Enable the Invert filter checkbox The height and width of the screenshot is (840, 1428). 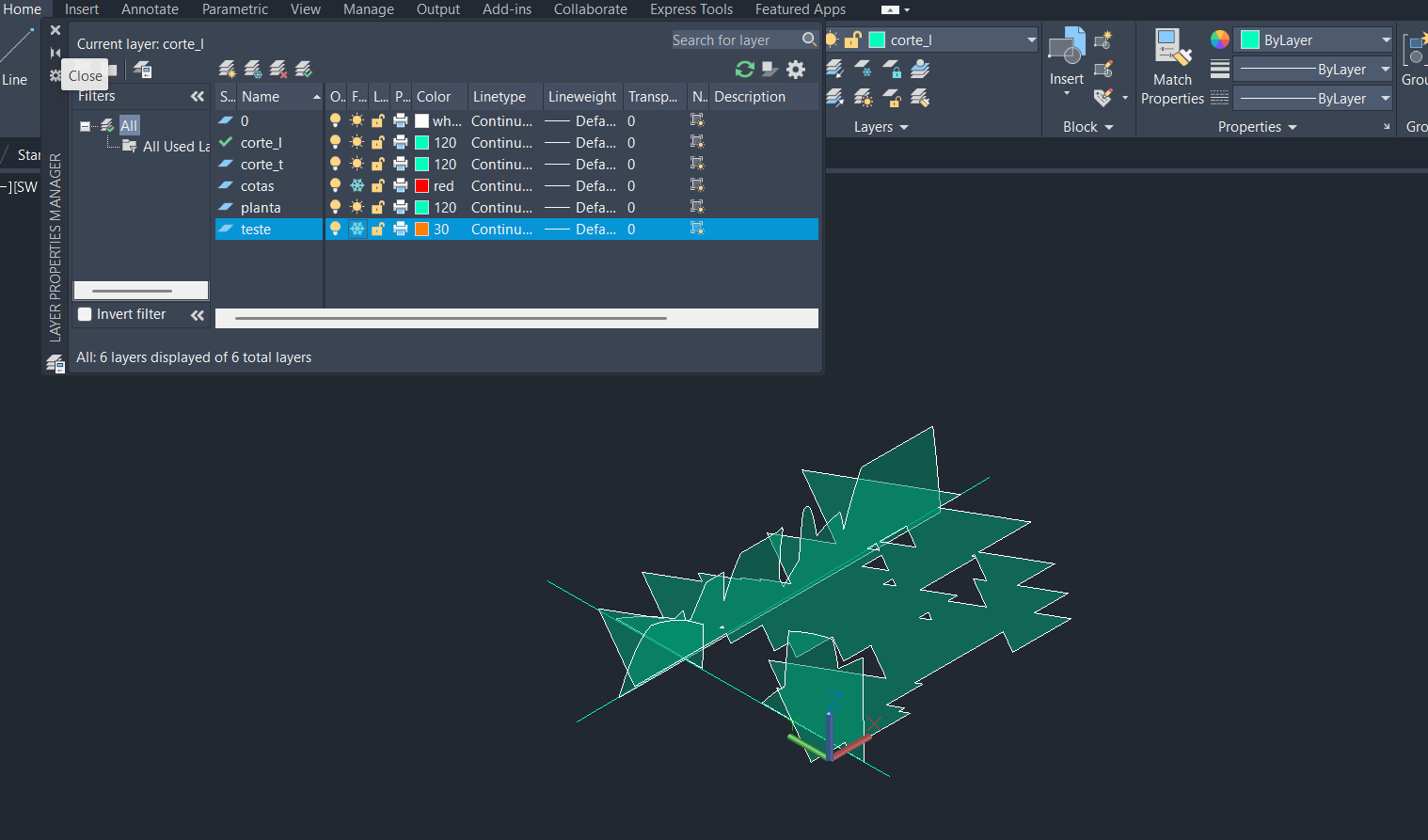[85, 314]
